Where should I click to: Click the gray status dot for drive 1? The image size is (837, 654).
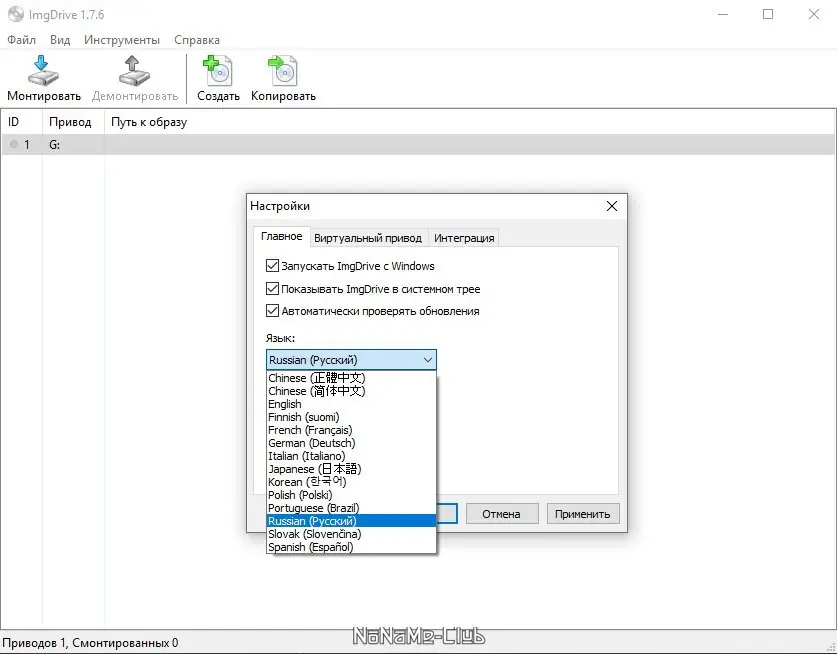[14, 144]
